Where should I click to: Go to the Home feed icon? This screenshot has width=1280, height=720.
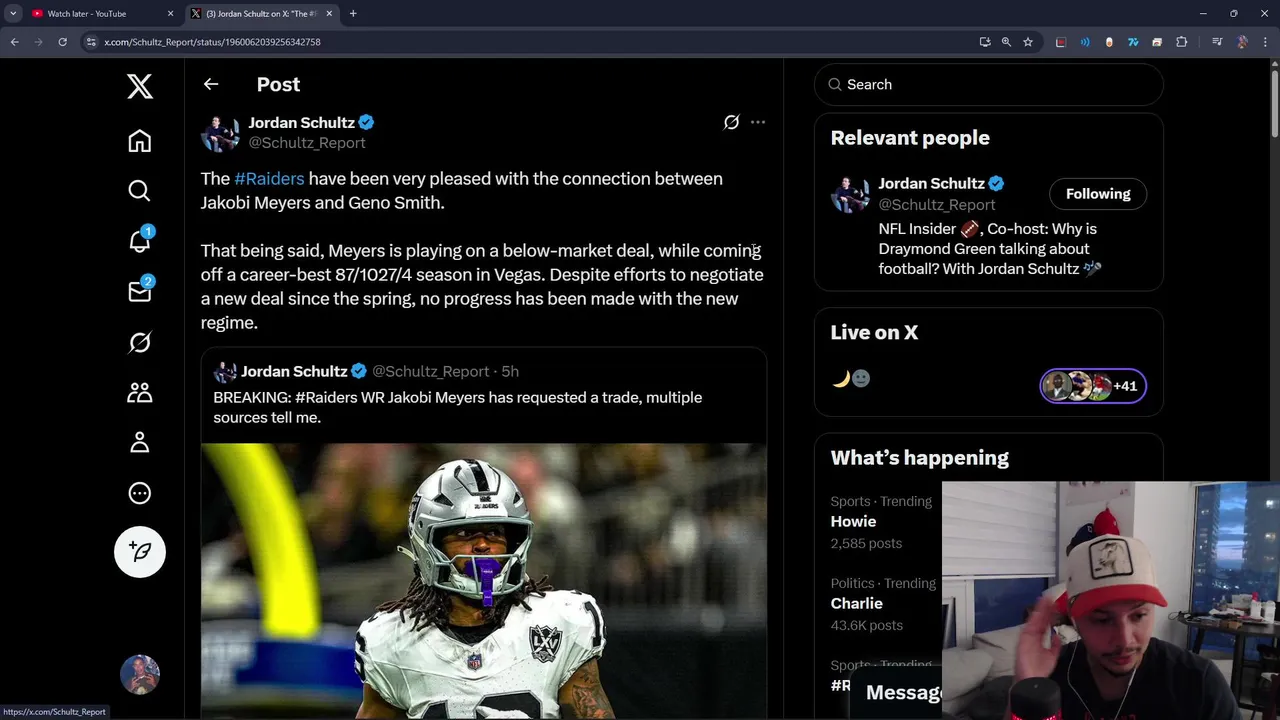(140, 141)
